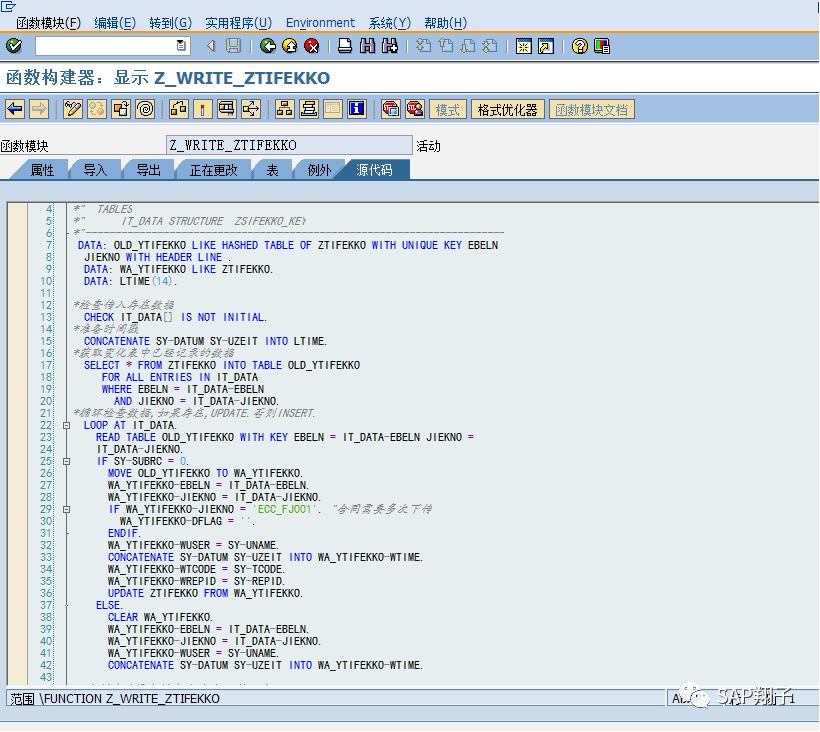Toggle Display/Change pencil icon
Viewport: 820px width, 732px height.
click(x=73, y=109)
